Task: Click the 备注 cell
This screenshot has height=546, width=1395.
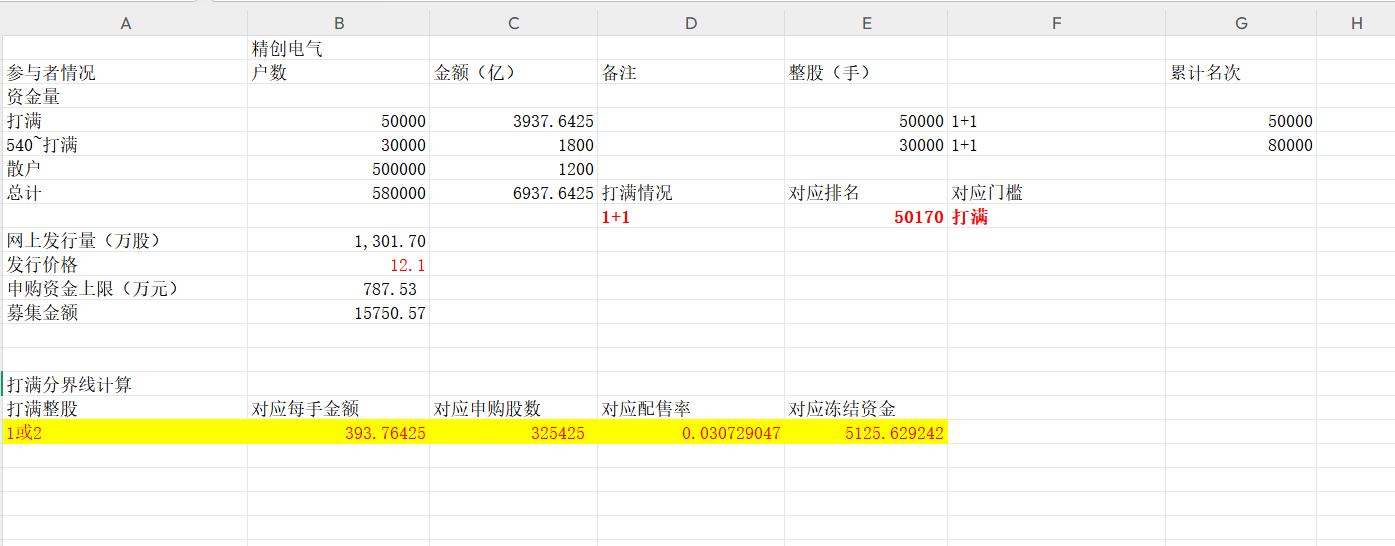Action: pyautogui.click(x=690, y=72)
